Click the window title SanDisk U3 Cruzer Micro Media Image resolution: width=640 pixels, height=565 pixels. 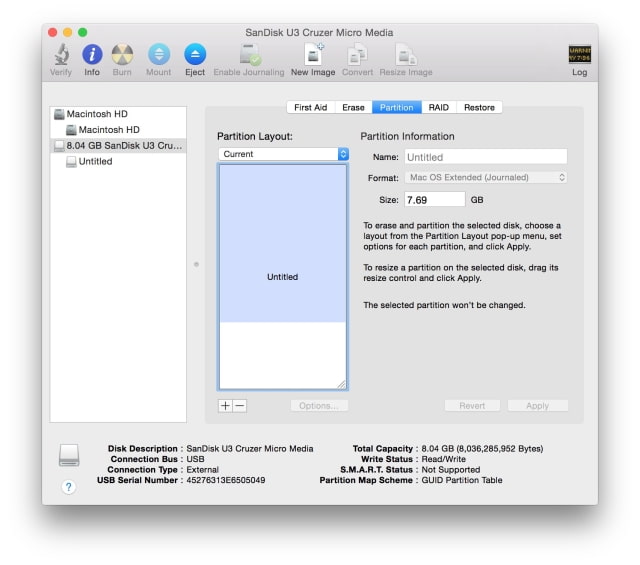(x=319, y=33)
